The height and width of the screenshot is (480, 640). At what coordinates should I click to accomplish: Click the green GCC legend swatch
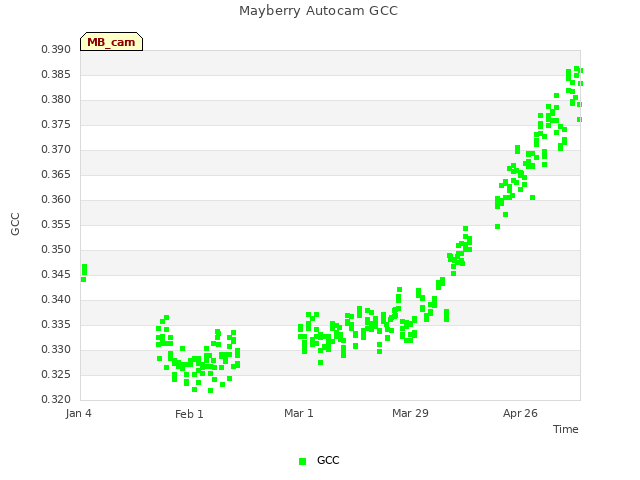pos(302,461)
